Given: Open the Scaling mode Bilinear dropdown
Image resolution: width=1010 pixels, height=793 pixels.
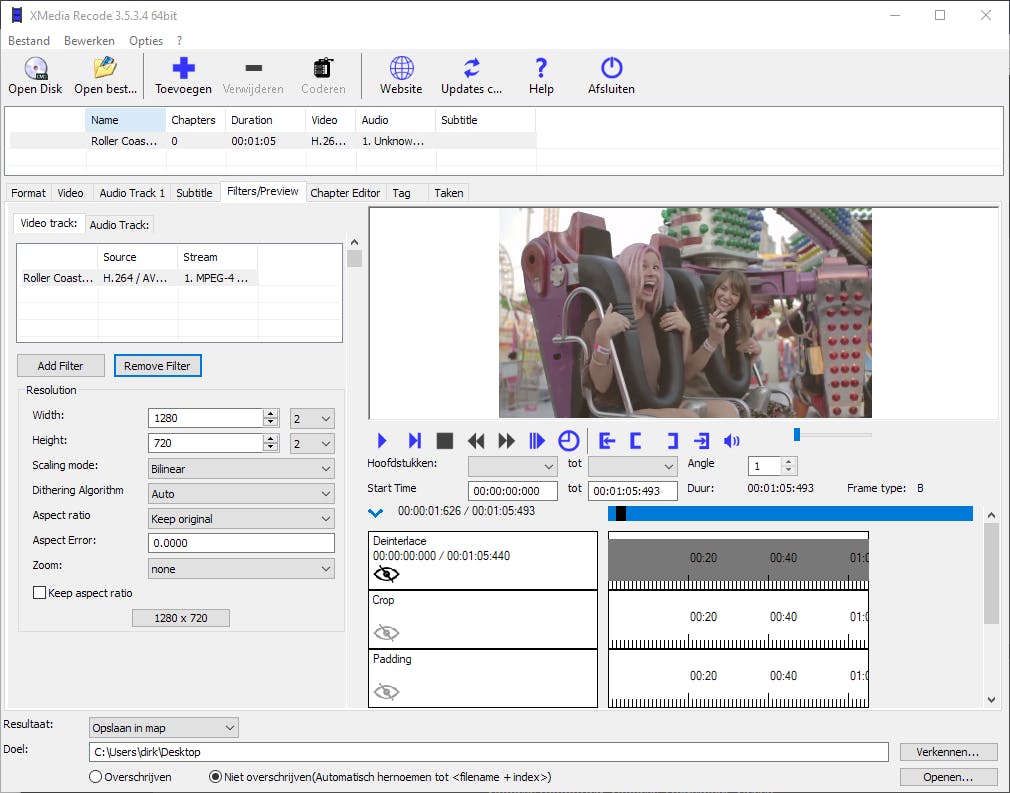Looking at the screenshot, I should click(x=240, y=469).
